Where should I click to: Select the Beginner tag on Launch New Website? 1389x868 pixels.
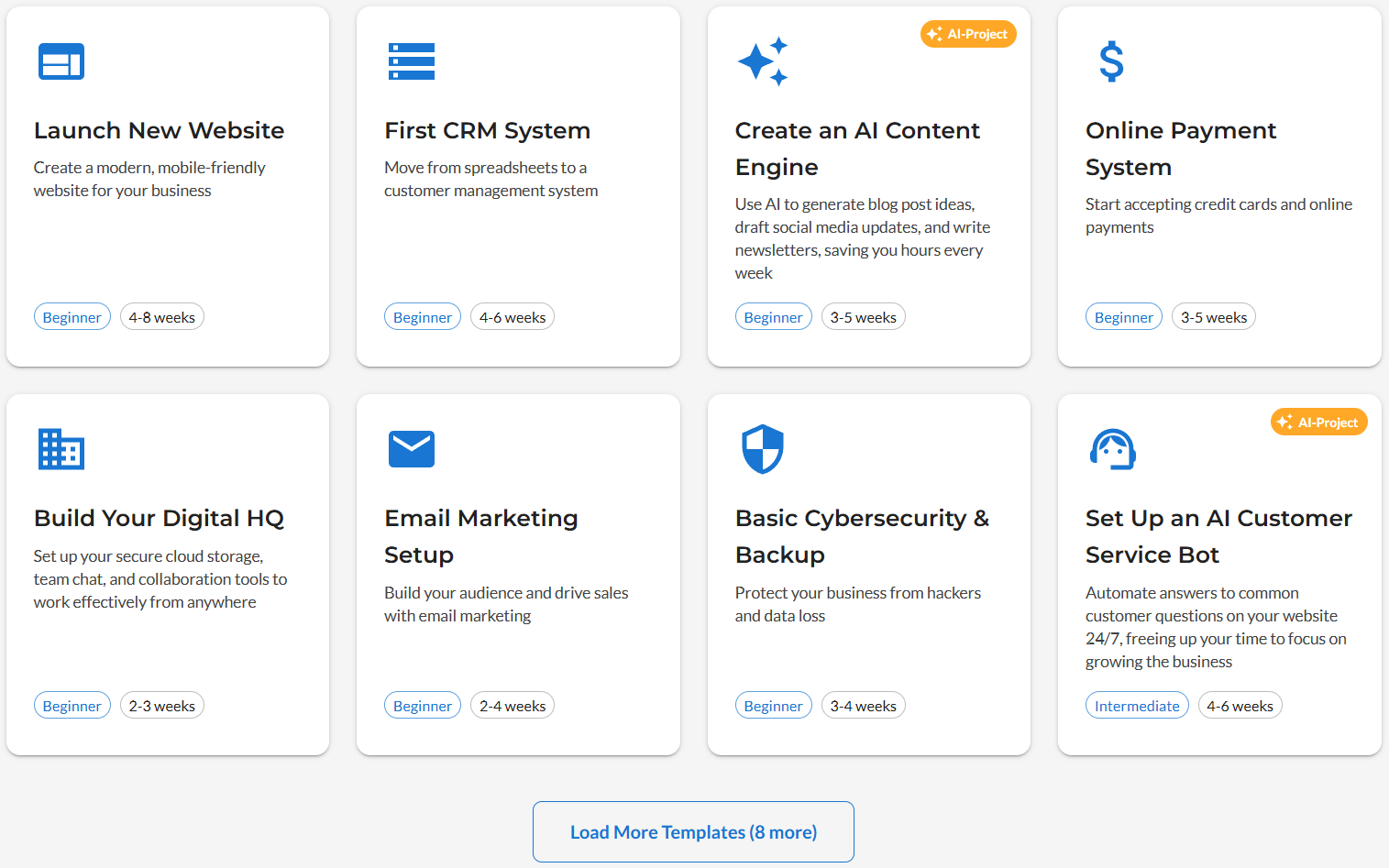tap(72, 316)
